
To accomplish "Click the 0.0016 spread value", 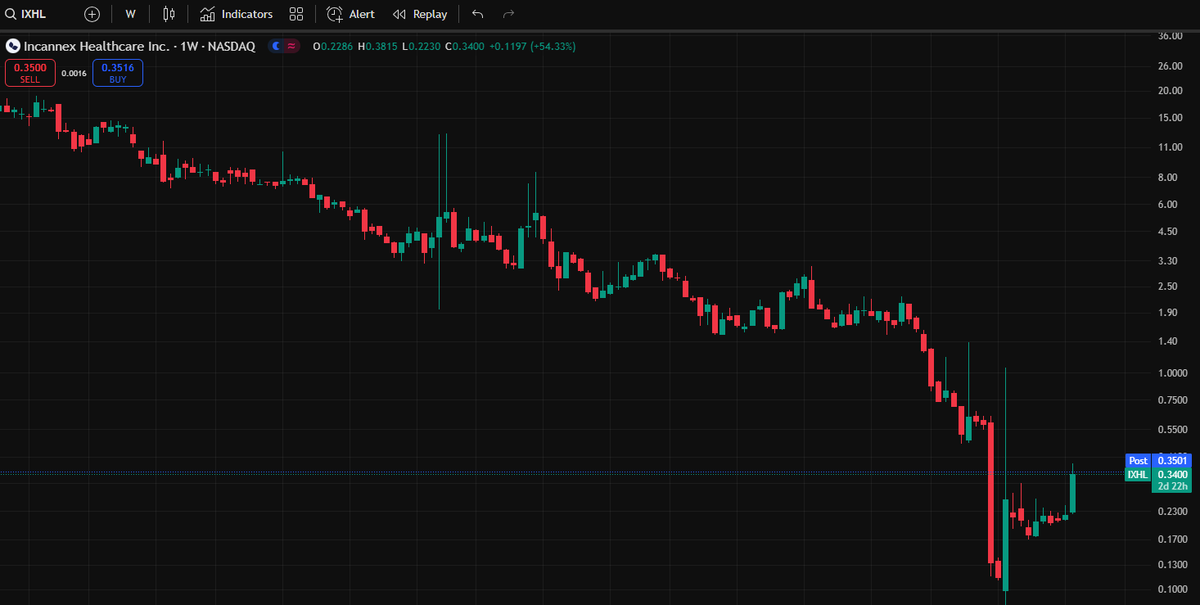I will point(74,73).
